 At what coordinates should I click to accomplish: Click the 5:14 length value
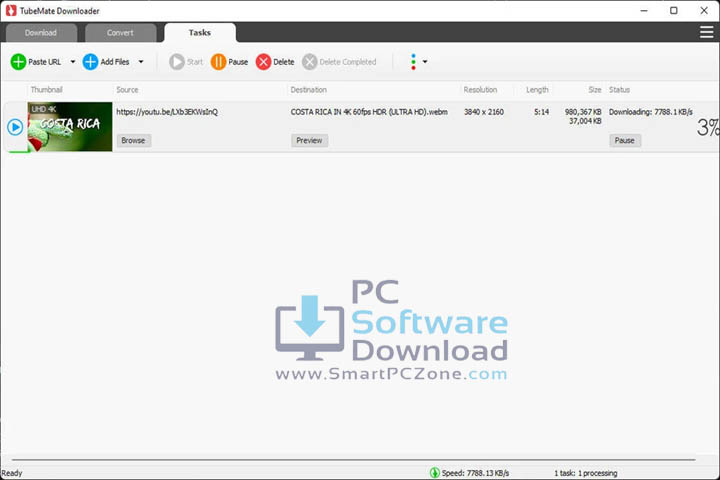(541, 112)
